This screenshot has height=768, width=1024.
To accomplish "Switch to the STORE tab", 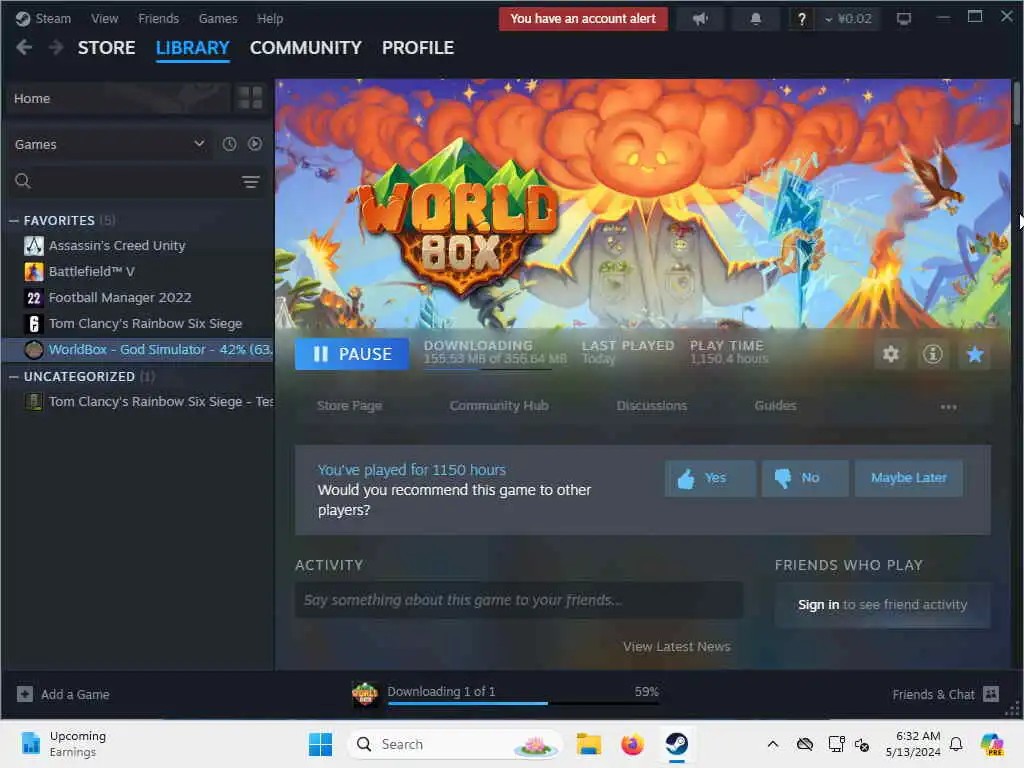I will [x=106, y=48].
